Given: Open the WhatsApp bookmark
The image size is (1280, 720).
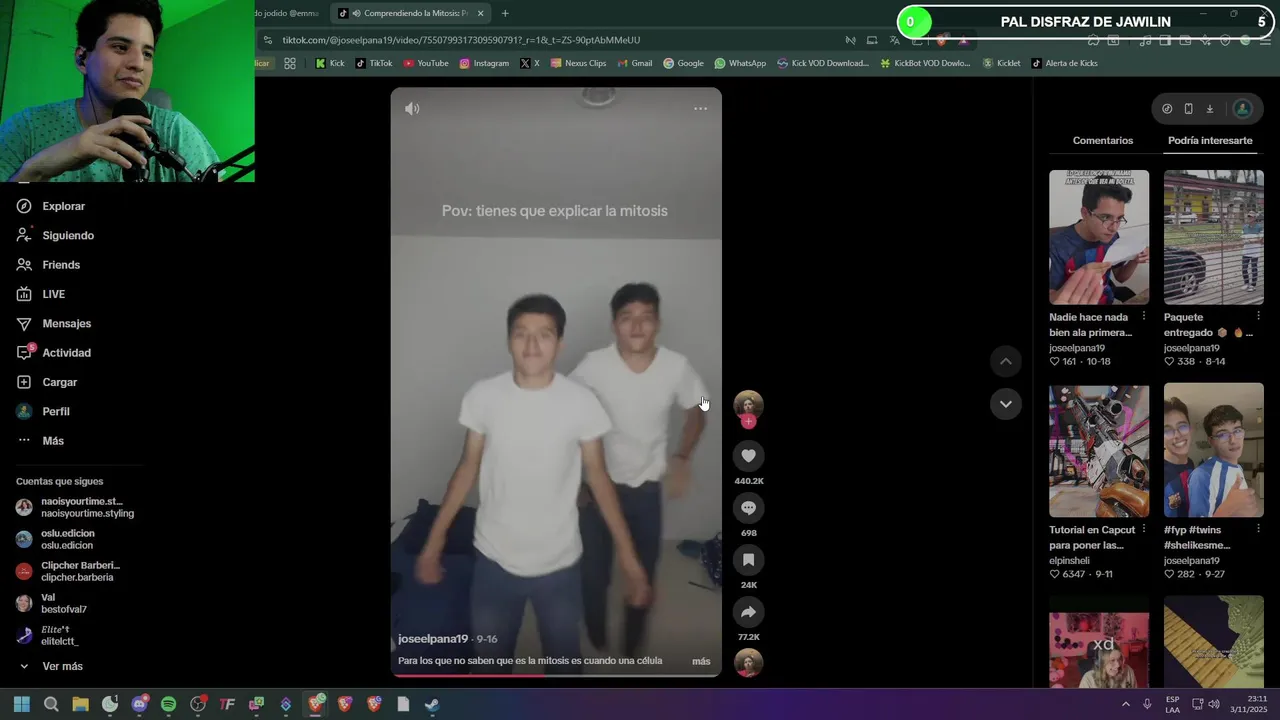Looking at the screenshot, I should [740, 63].
